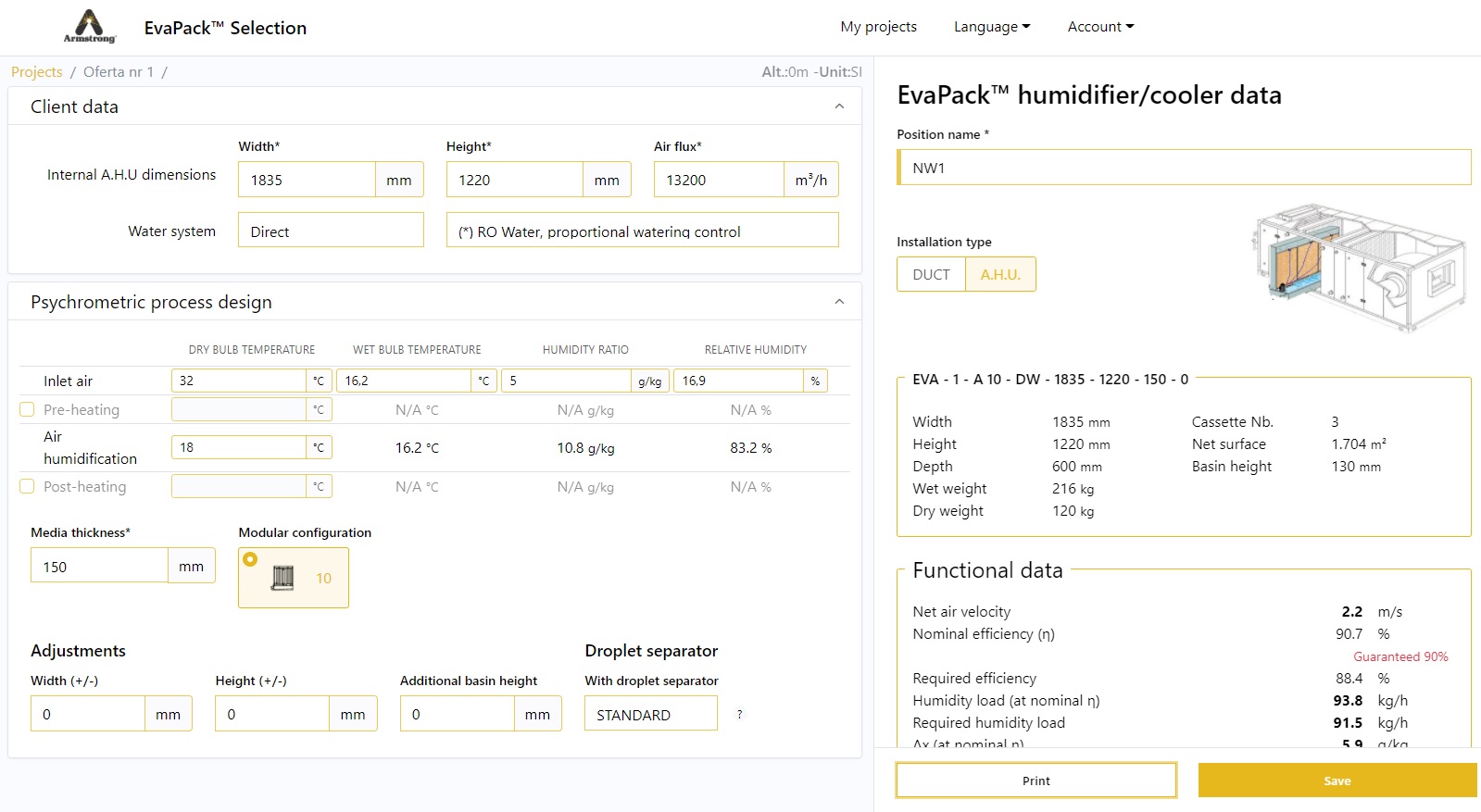Click the Guaranteed 90% text
The image size is (1481, 812).
(1400, 656)
